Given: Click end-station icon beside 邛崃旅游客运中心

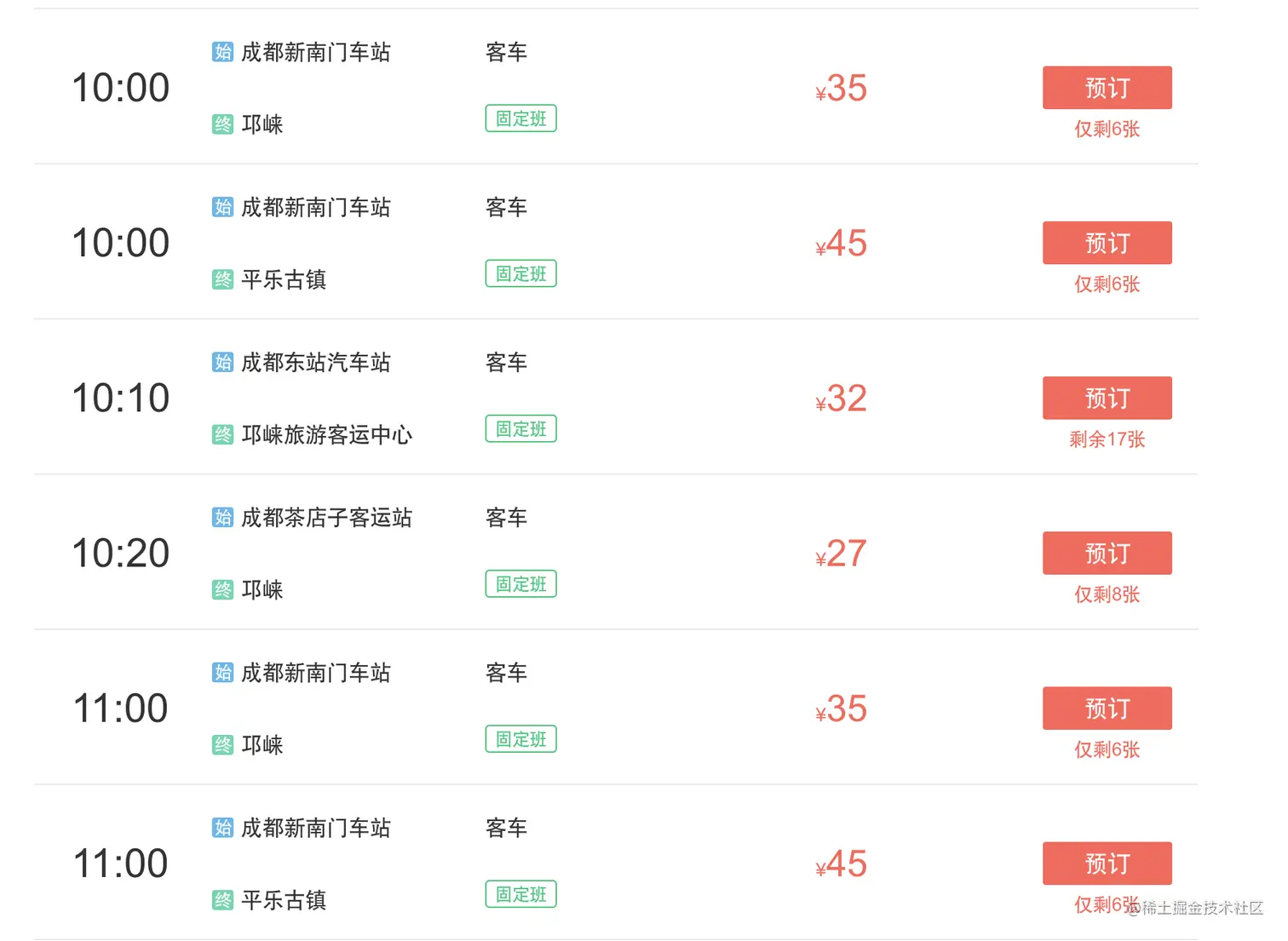Looking at the screenshot, I should pyautogui.click(x=222, y=435).
